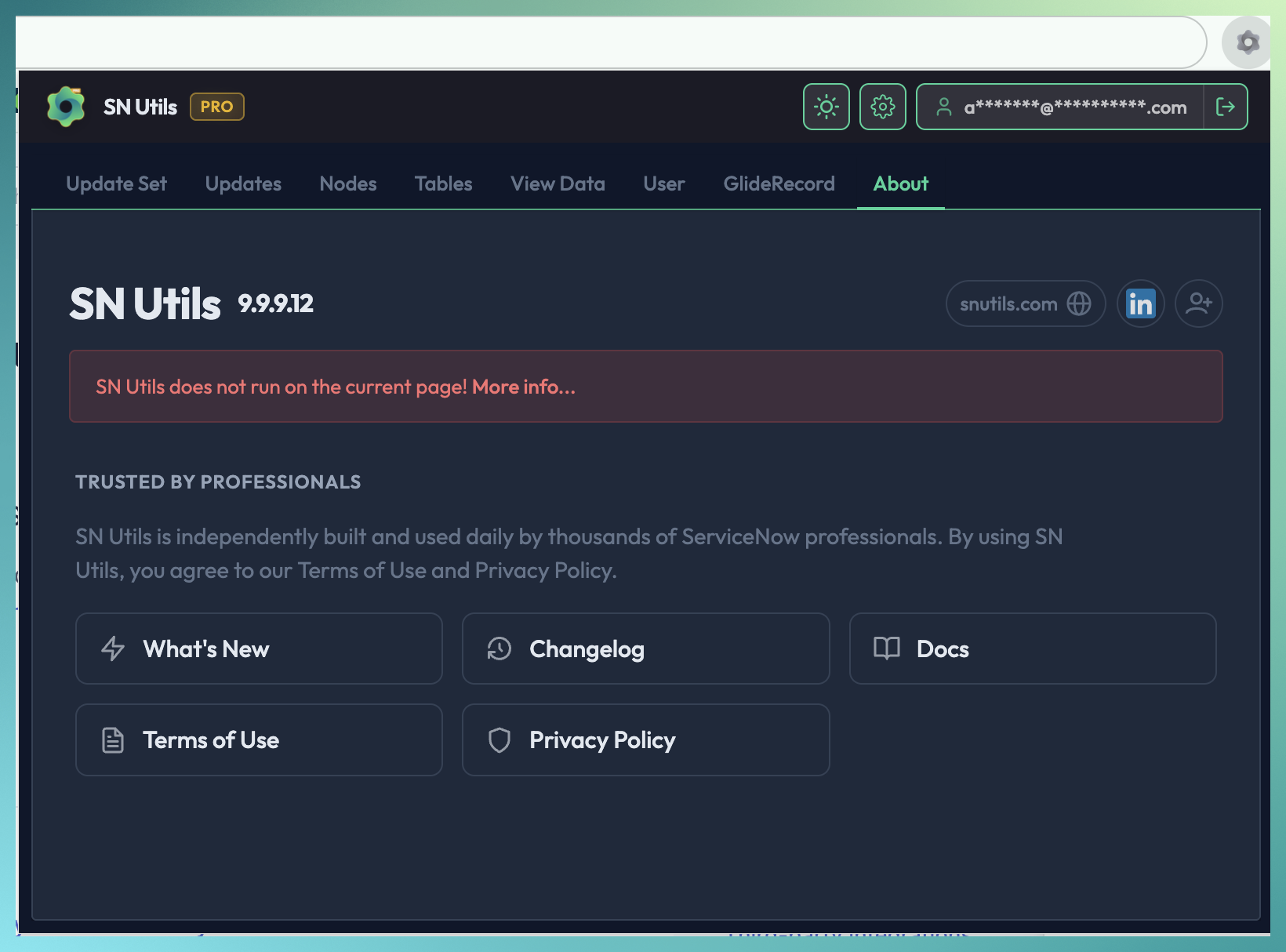Click the user profile icon before the email
Viewport: 1286px width, 952px height.
point(945,106)
